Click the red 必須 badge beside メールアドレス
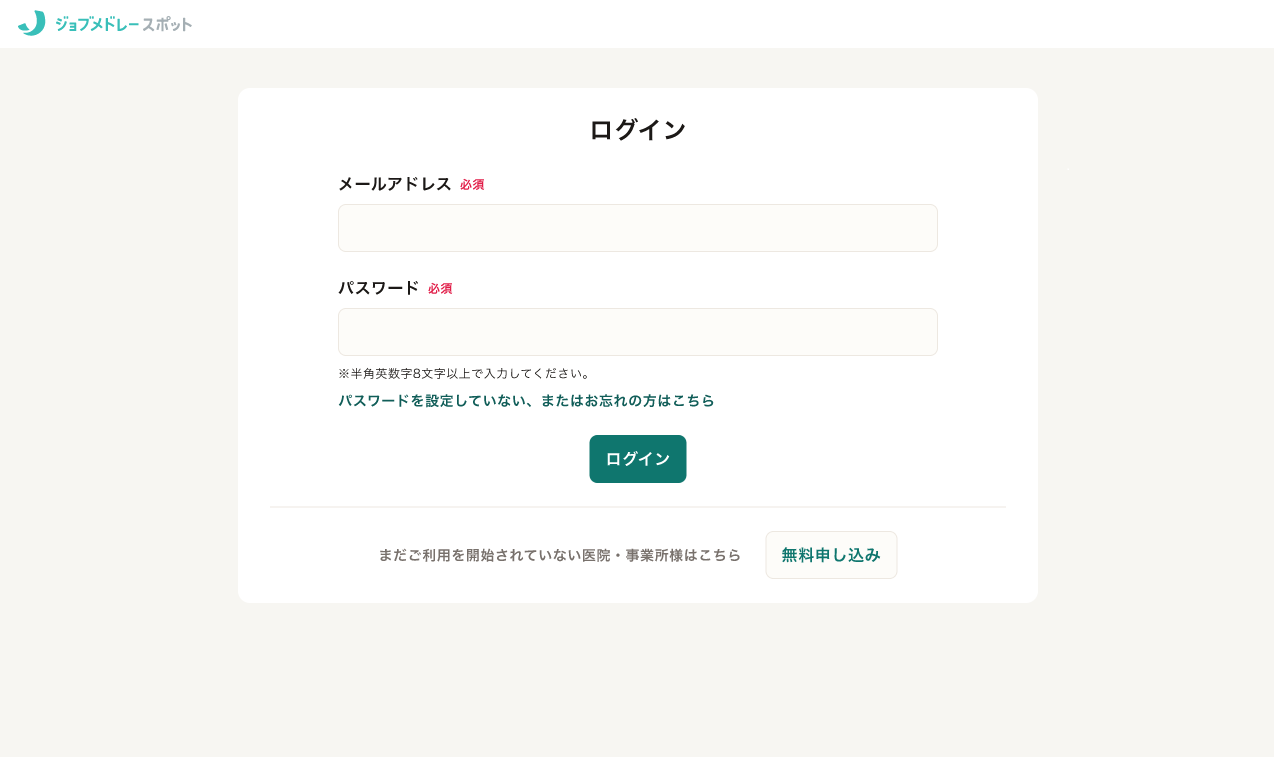Image resolution: width=1274 pixels, height=757 pixels. tap(472, 185)
